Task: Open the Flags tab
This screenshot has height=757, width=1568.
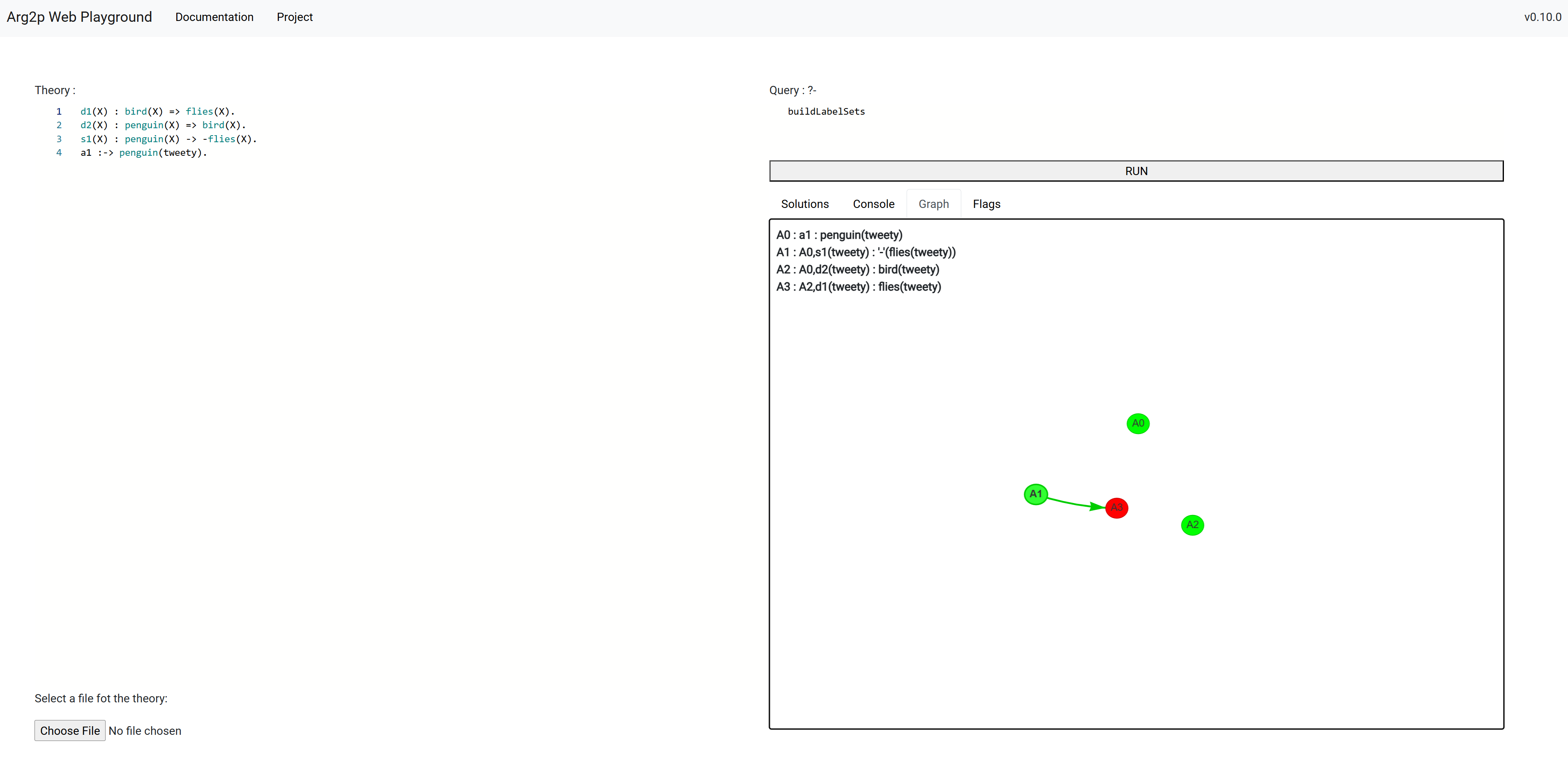Action: coord(986,204)
